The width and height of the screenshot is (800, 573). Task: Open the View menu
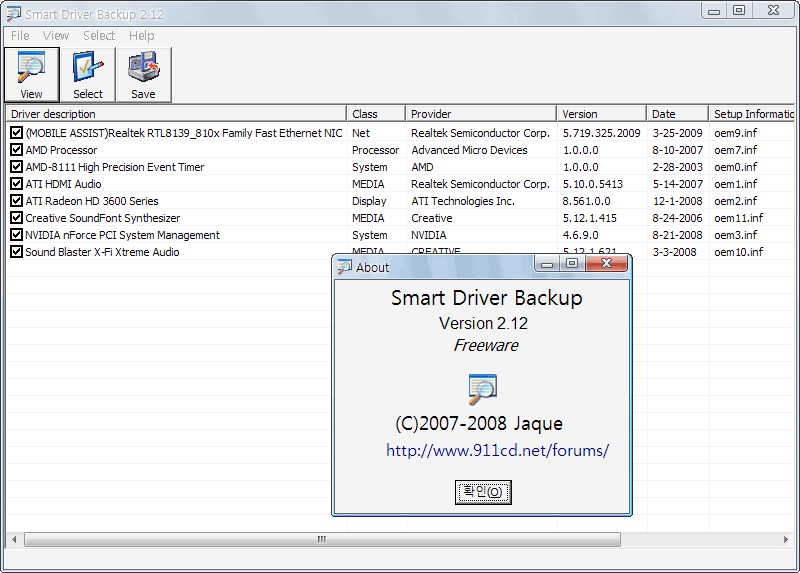point(56,36)
